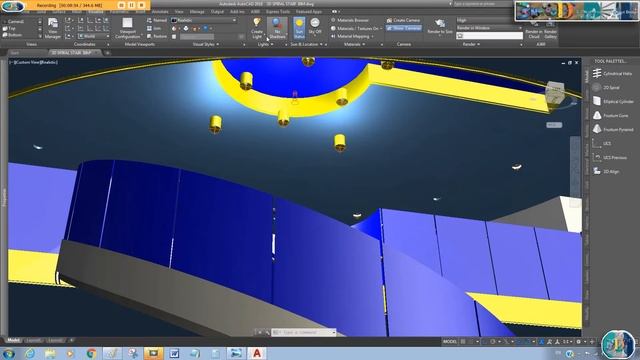Viewport: 640px width, 360px height.
Task: Select Frustum Pyramid from Tool Palettes
Action: pos(613,129)
